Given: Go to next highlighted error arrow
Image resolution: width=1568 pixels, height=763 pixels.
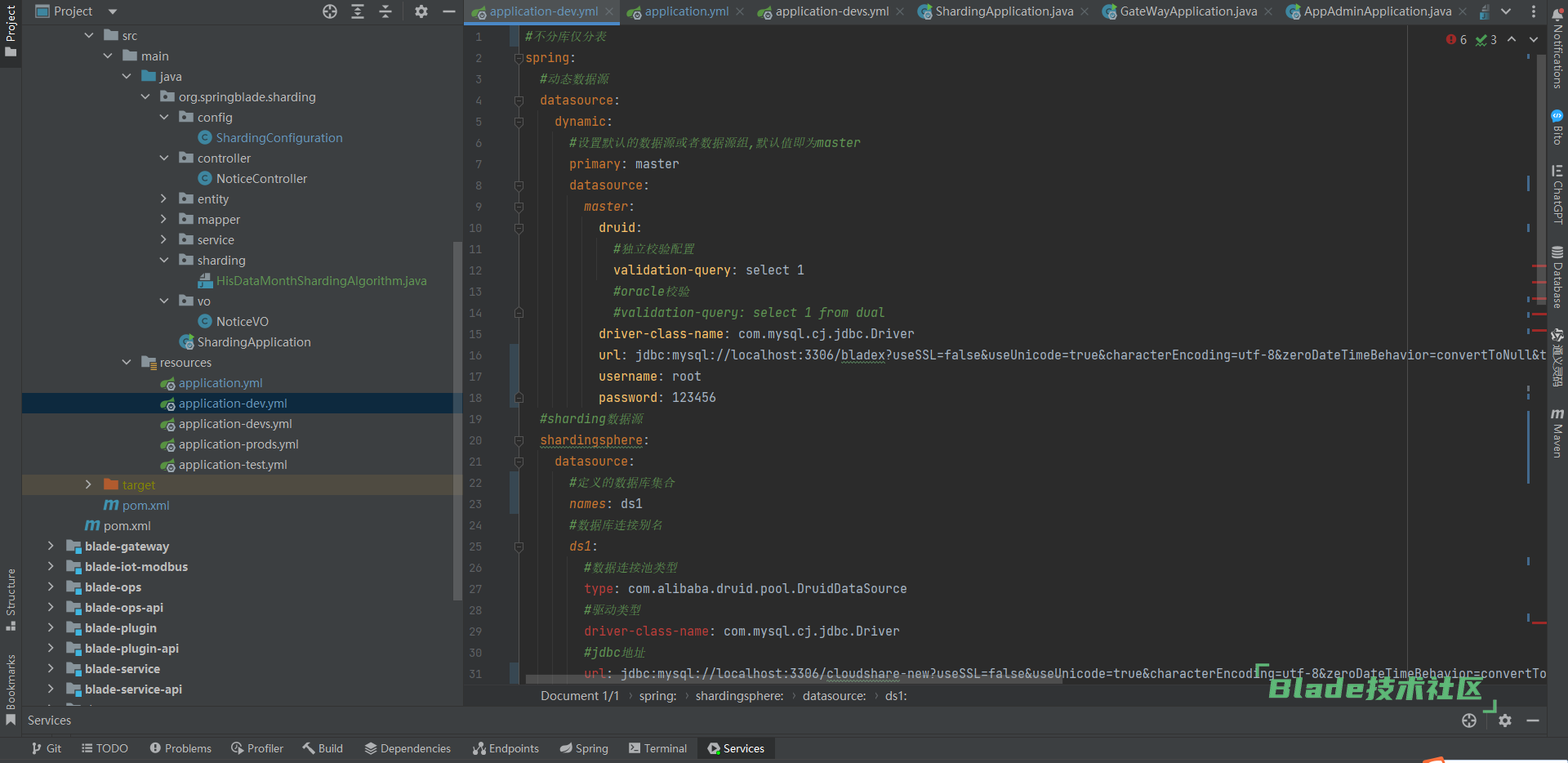Looking at the screenshot, I should [x=1534, y=39].
